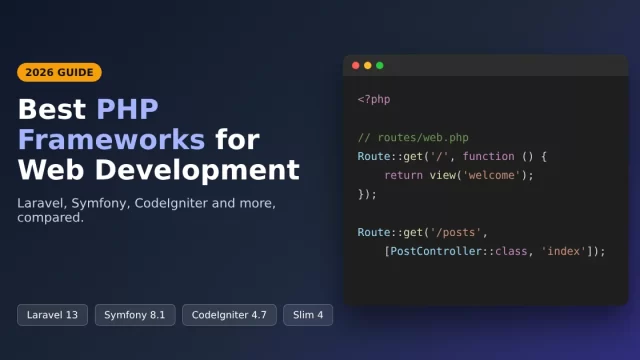Image resolution: width=640 pixels, height=360 pixels.
Task: Click the yellow minimize dot of code window
Action: pos(368,65)
